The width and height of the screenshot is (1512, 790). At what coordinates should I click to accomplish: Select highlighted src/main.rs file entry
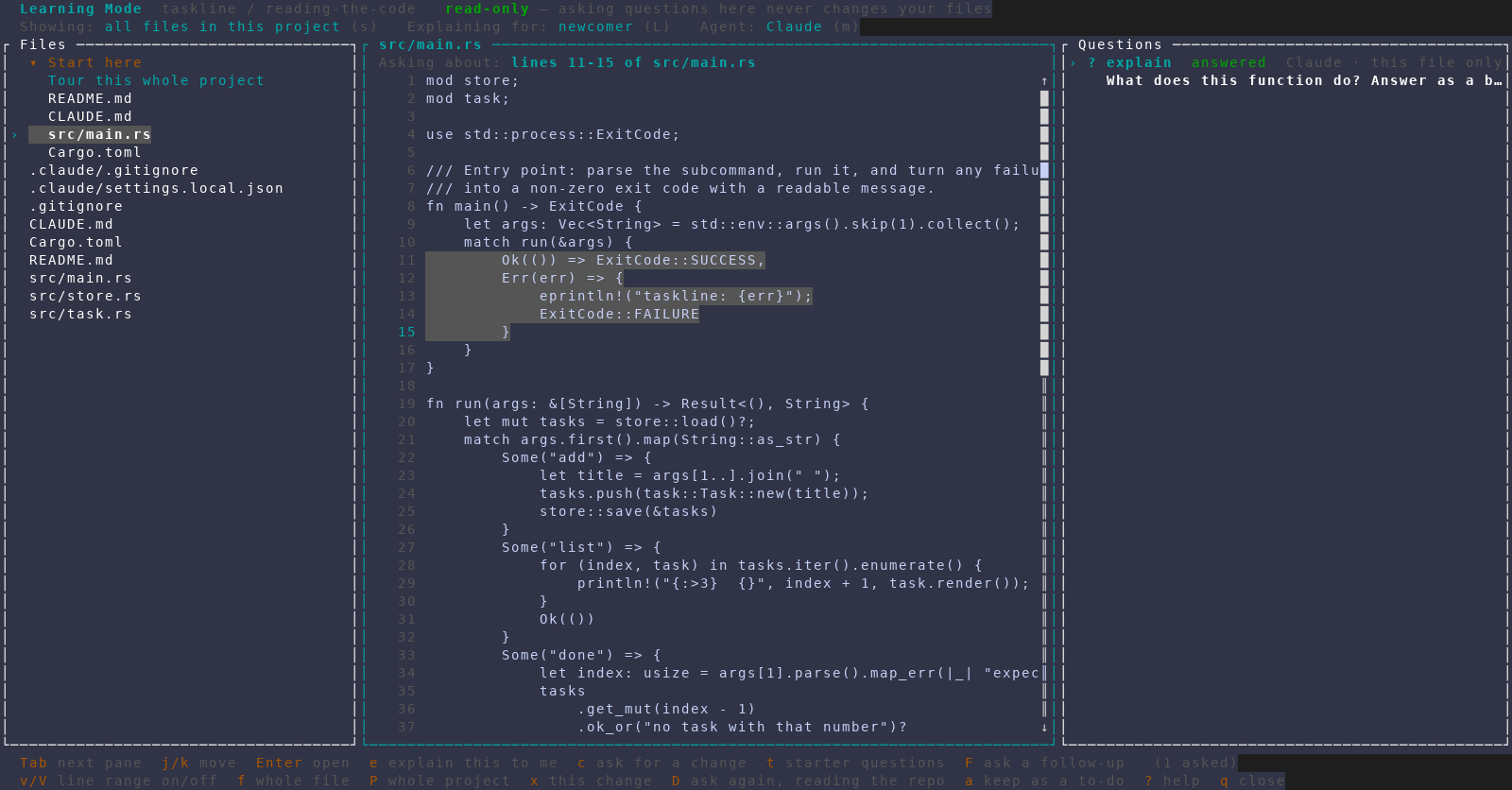coord(99,135)
